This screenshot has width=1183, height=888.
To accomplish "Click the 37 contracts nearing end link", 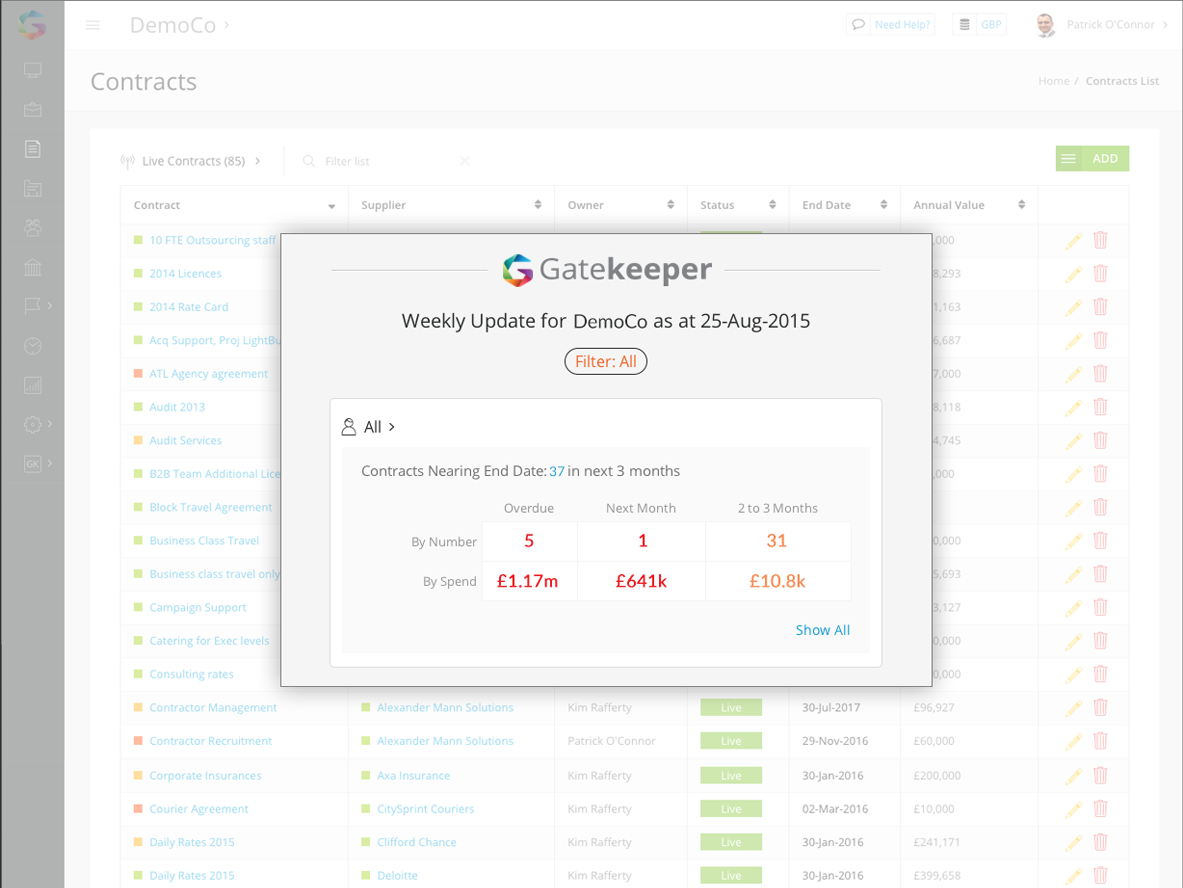I will 557,471.
